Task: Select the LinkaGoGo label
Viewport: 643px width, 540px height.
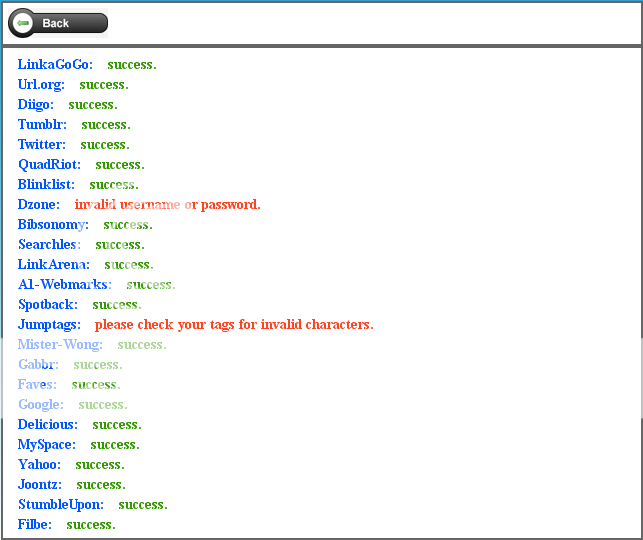Action: tap(55, 64)
